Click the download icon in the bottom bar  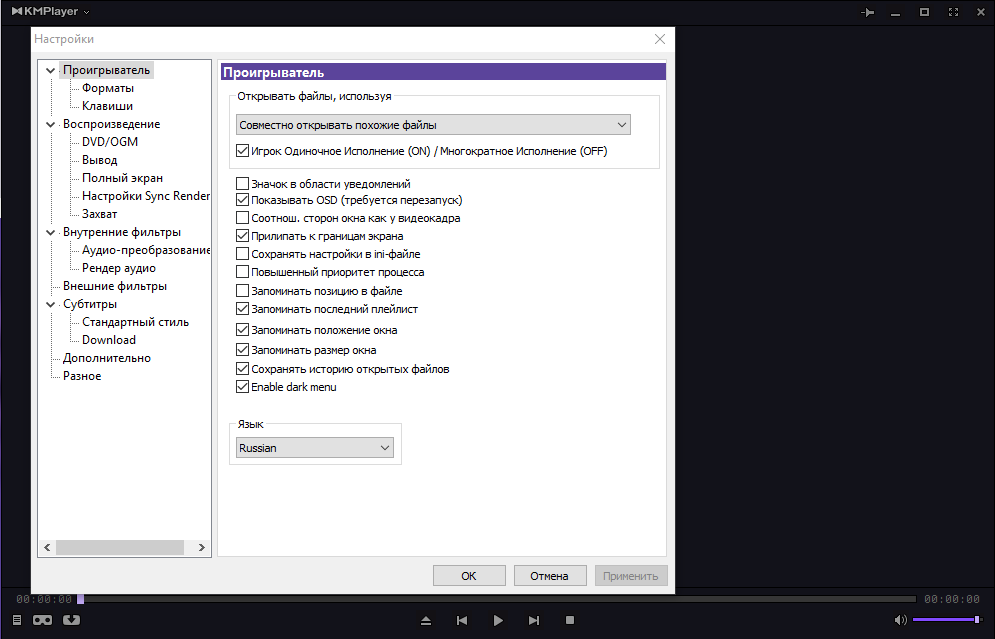(71, 620)
